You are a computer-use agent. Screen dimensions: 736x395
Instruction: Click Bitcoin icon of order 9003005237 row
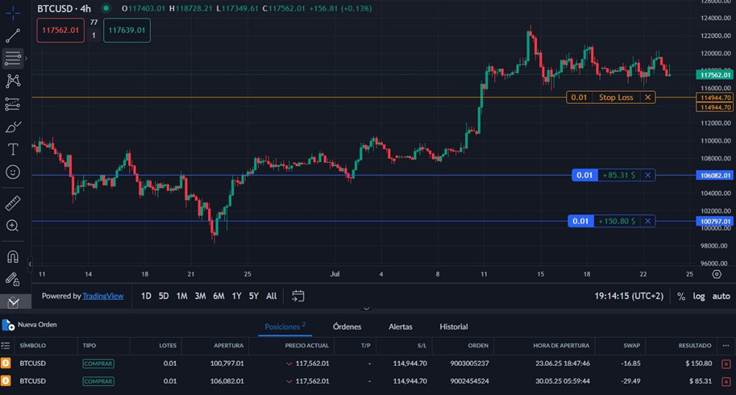click(x=6, y=363)
